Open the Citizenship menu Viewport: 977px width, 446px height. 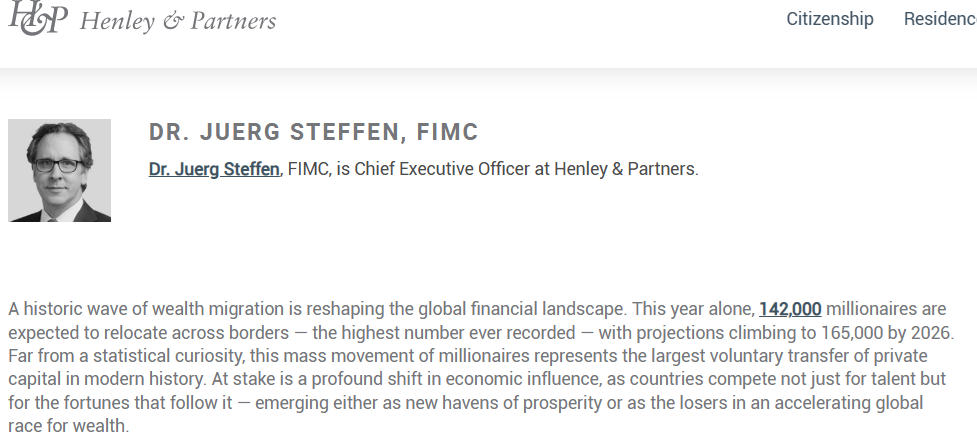click(829, 19)
